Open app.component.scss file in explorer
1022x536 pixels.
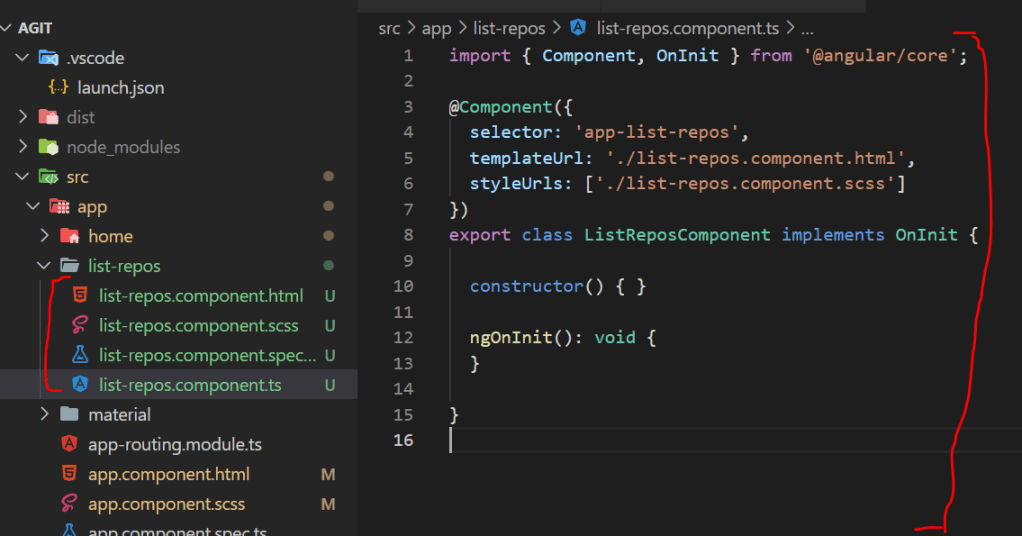pos(166,504)
